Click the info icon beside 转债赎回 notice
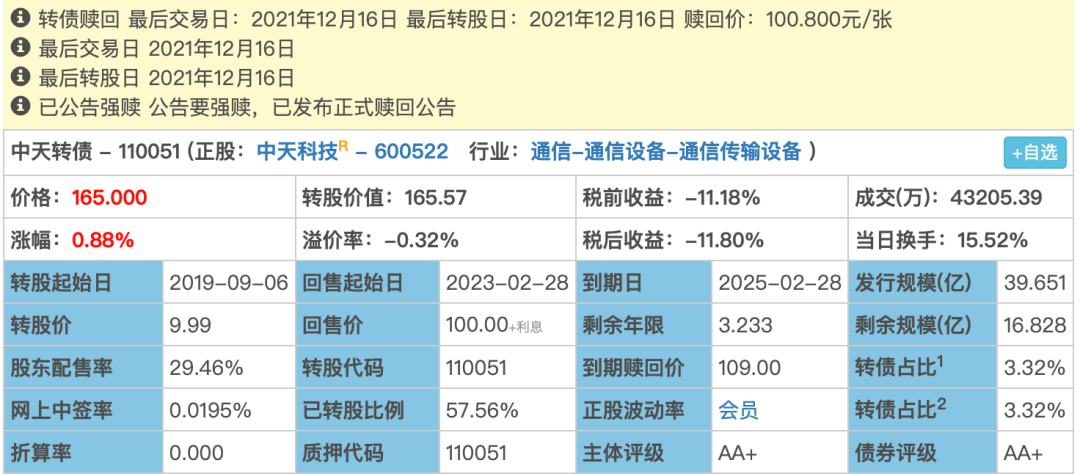Viewport: 1080px width, 474px height. 21,19
